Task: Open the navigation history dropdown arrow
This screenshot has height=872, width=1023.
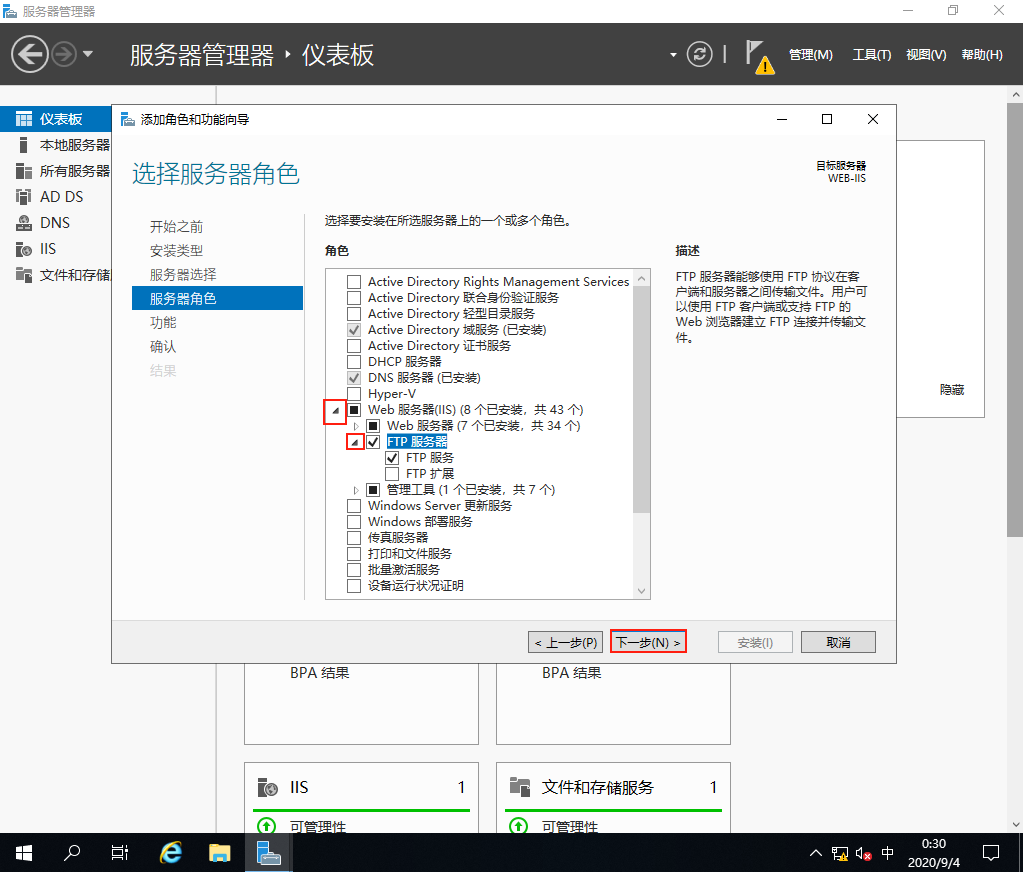Action: [87, 54]
